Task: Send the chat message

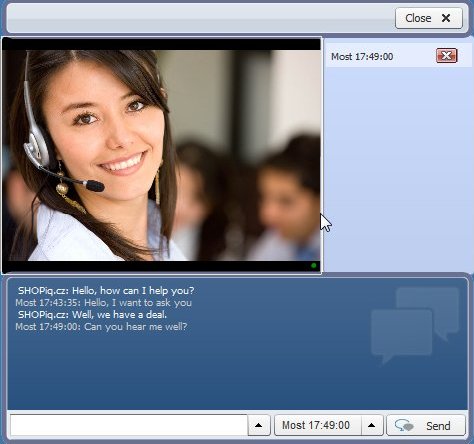Action: (x=426, y=425)
